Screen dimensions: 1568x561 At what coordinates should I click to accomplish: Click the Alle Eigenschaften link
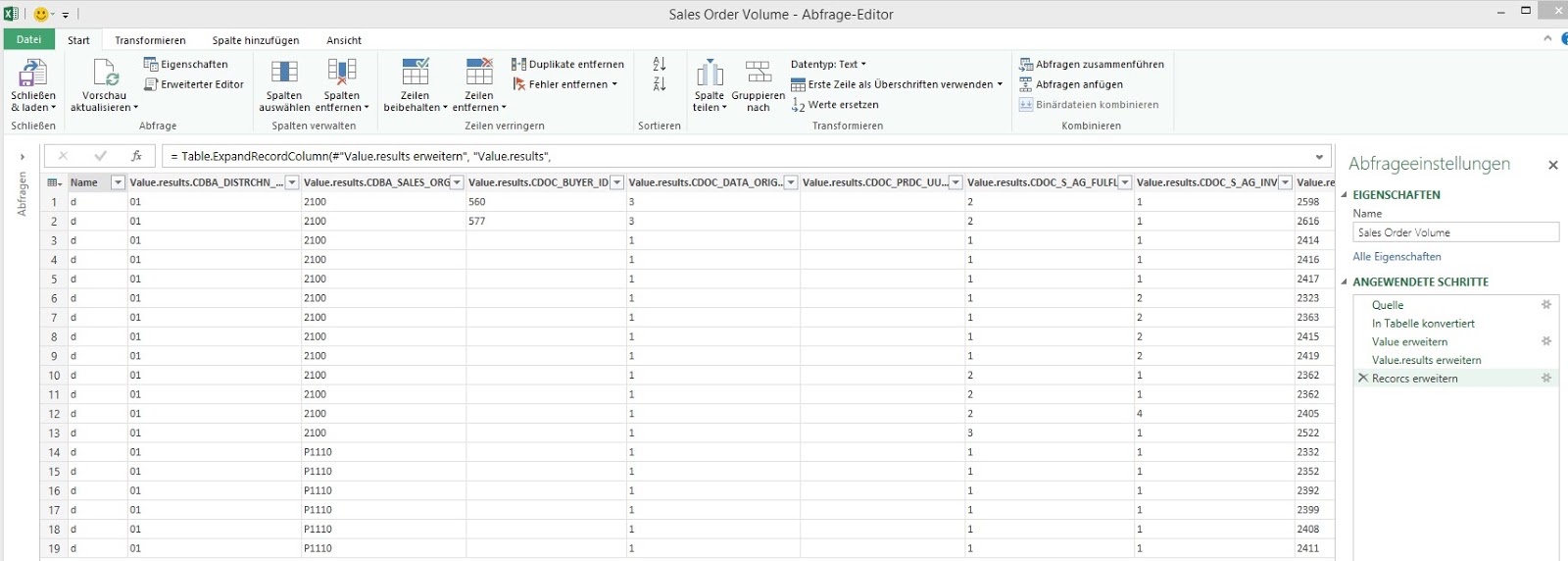pos(1396,257)
